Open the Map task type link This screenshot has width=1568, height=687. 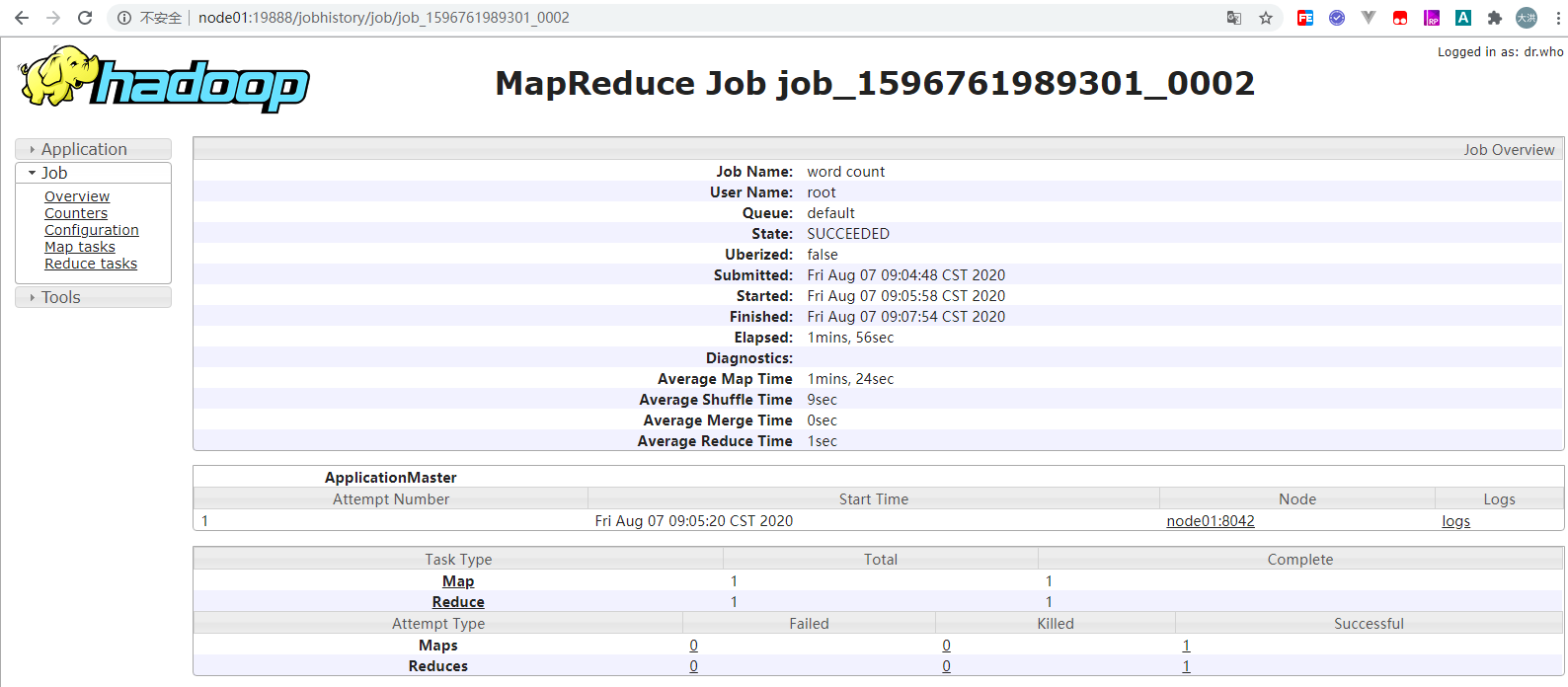click(458, 581)
